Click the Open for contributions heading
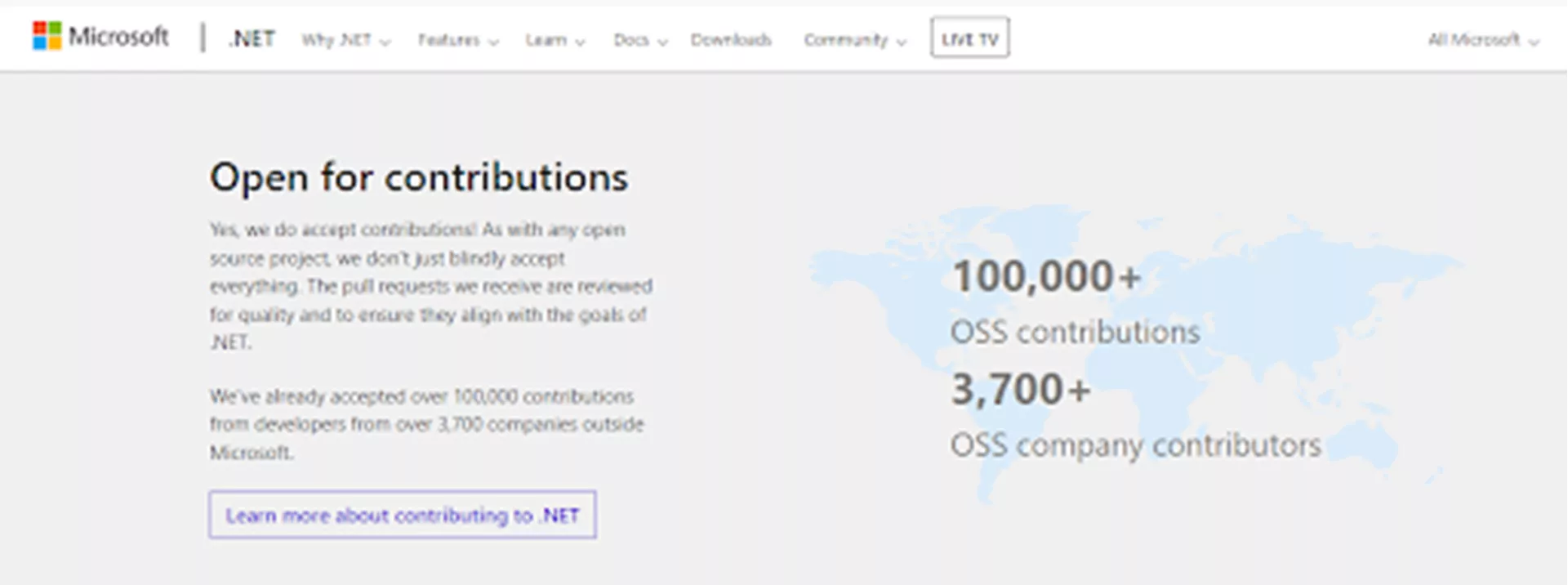Screen dimensions: 1568x585 419,177
